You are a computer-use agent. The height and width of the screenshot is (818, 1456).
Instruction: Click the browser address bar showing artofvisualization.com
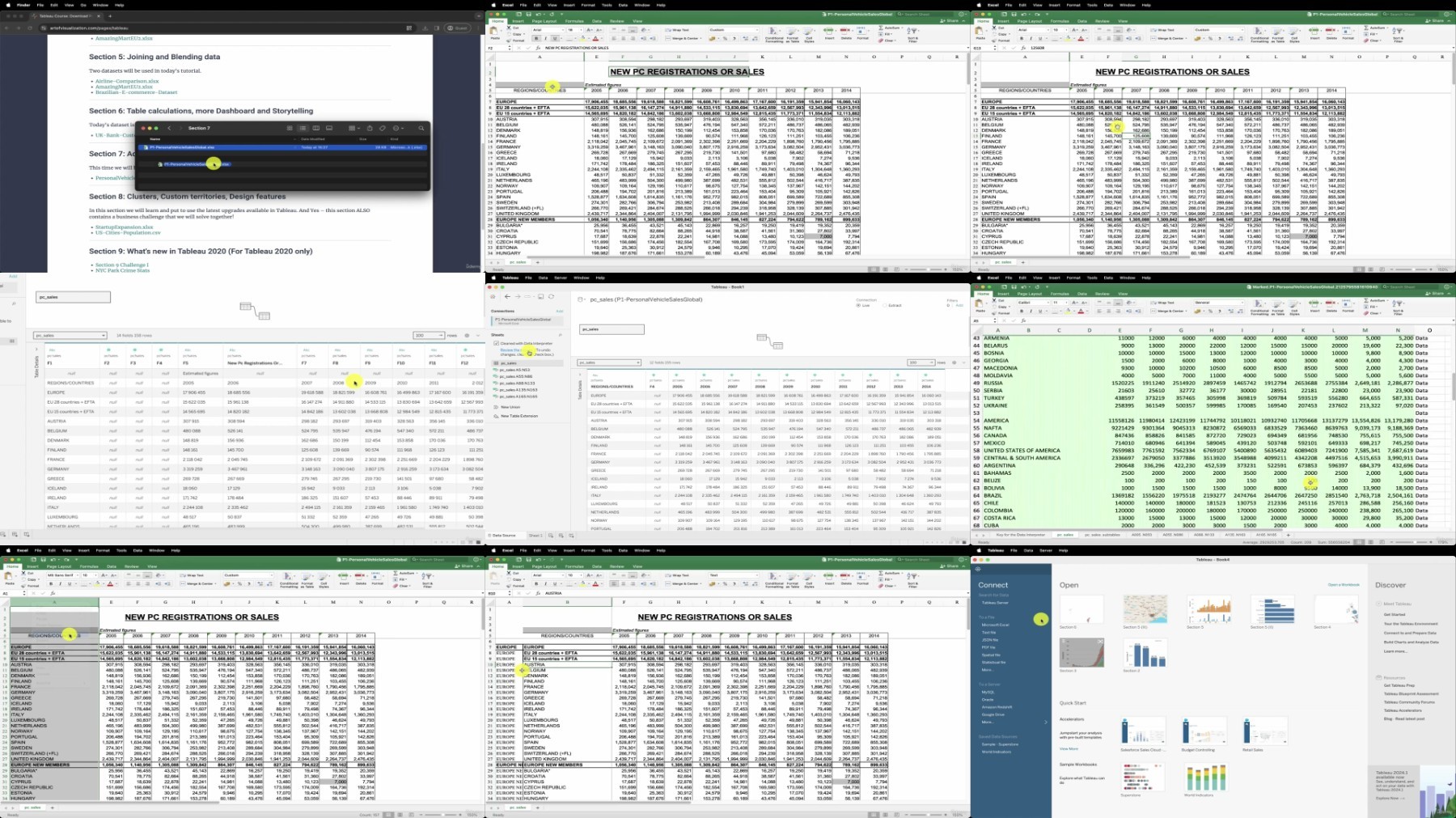pos(226,28)
